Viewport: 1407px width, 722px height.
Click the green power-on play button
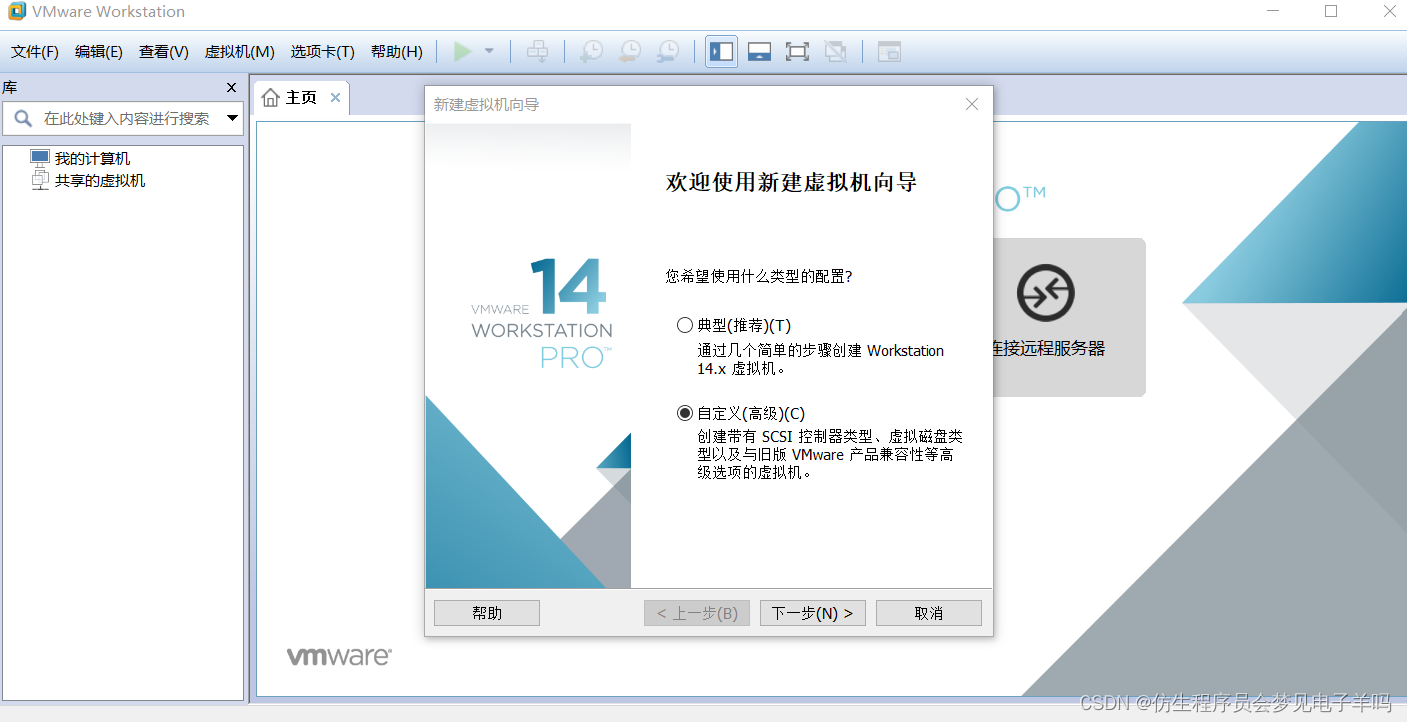(462, 51)
